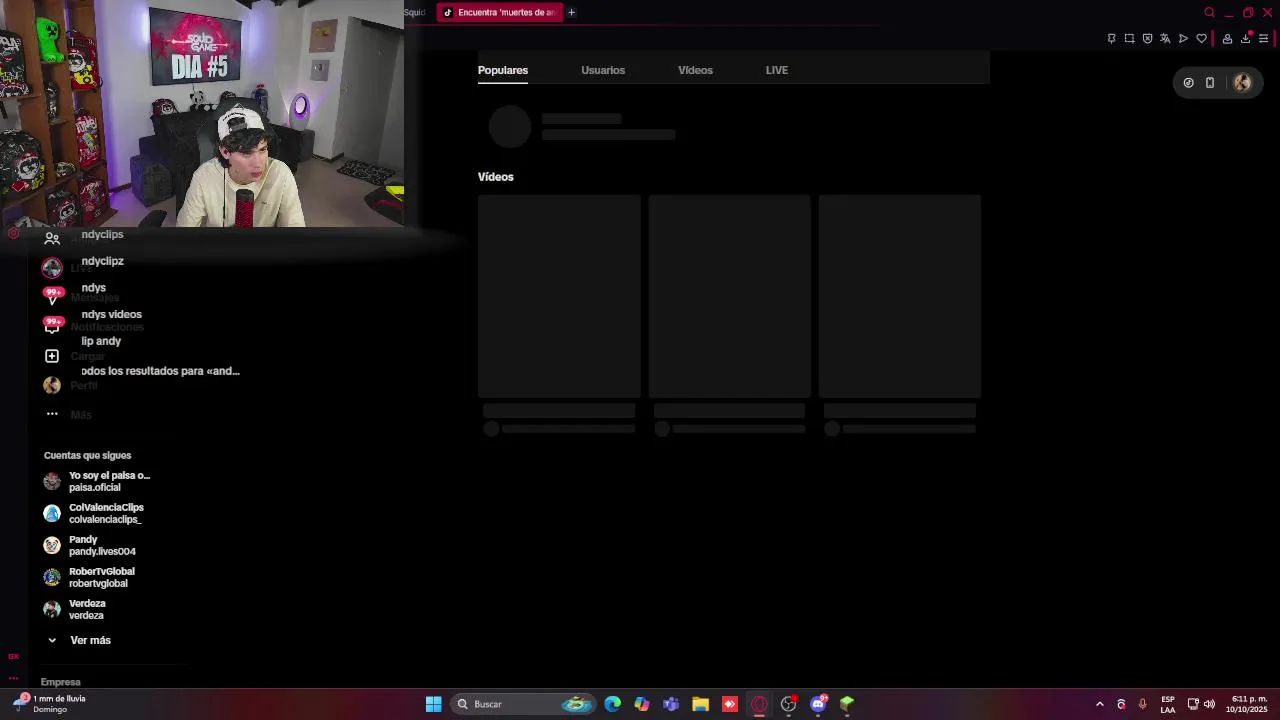Open the Verdeza followed account

click(75, 609)
